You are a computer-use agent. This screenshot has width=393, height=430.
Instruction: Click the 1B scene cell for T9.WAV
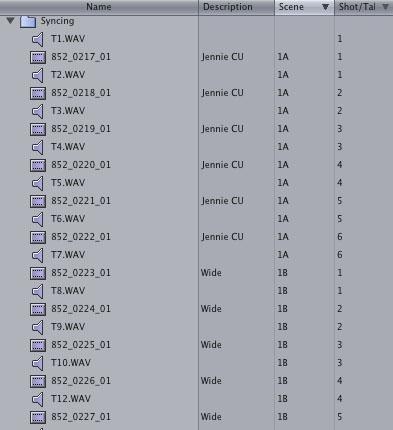pos(283,327)
